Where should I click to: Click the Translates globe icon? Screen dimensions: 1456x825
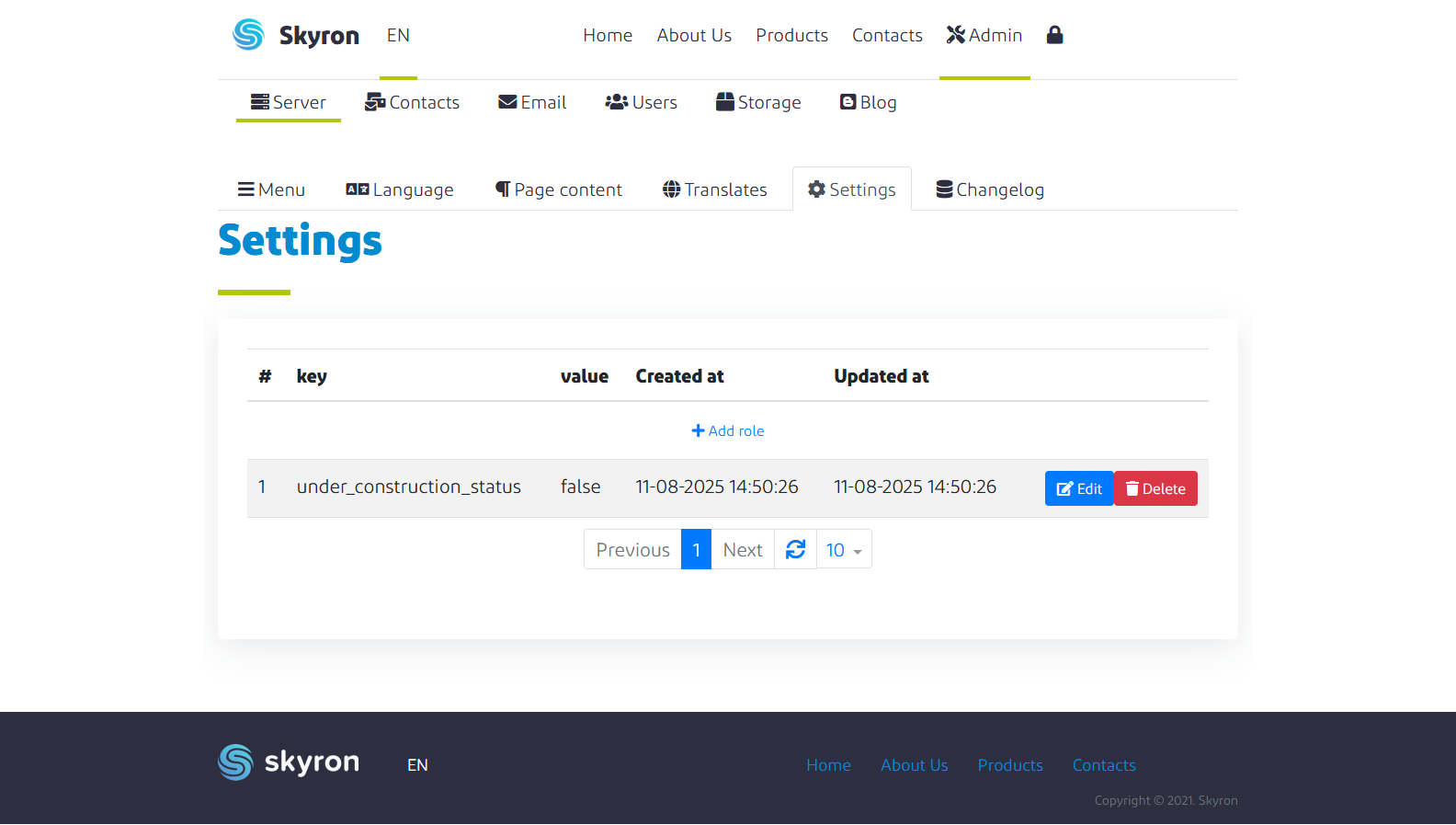672,189
